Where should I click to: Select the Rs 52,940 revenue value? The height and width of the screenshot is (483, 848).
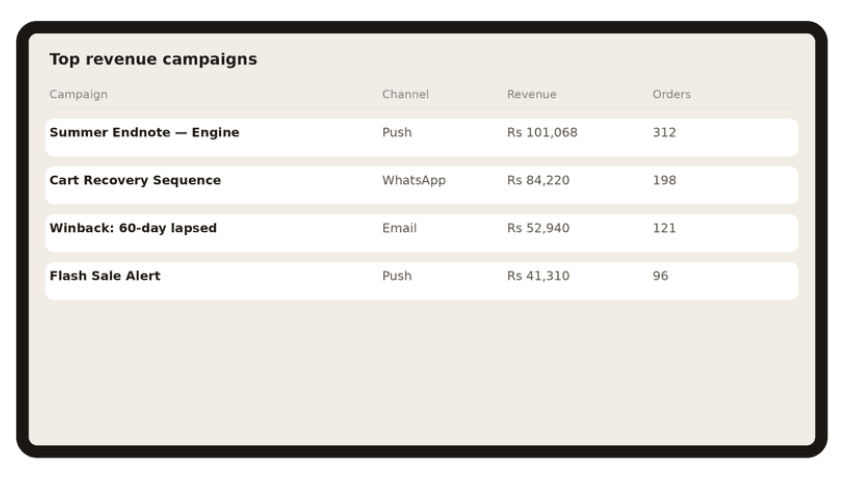tap(538, 228)
